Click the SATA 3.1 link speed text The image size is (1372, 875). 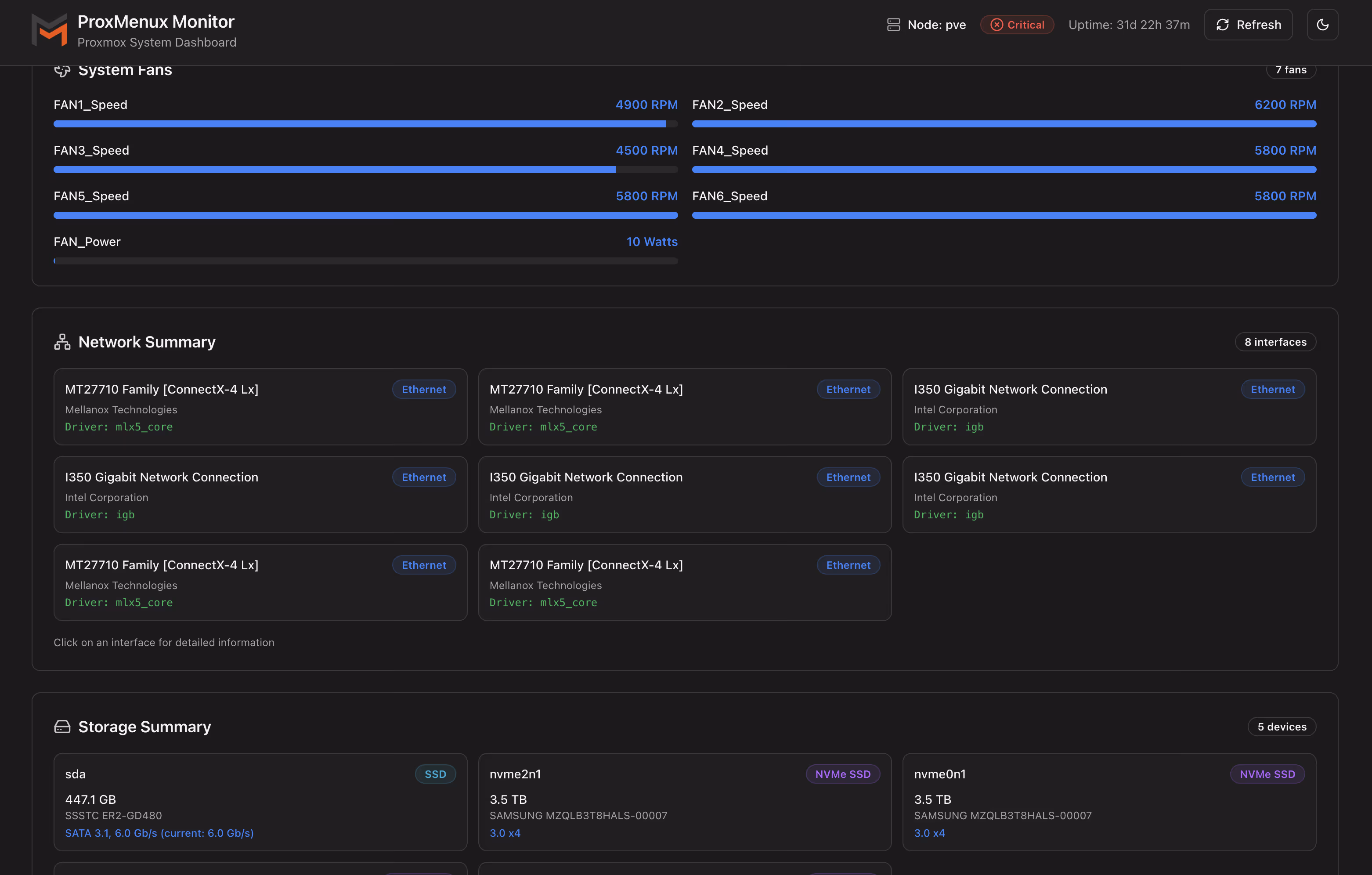click(x=159, y=833)
